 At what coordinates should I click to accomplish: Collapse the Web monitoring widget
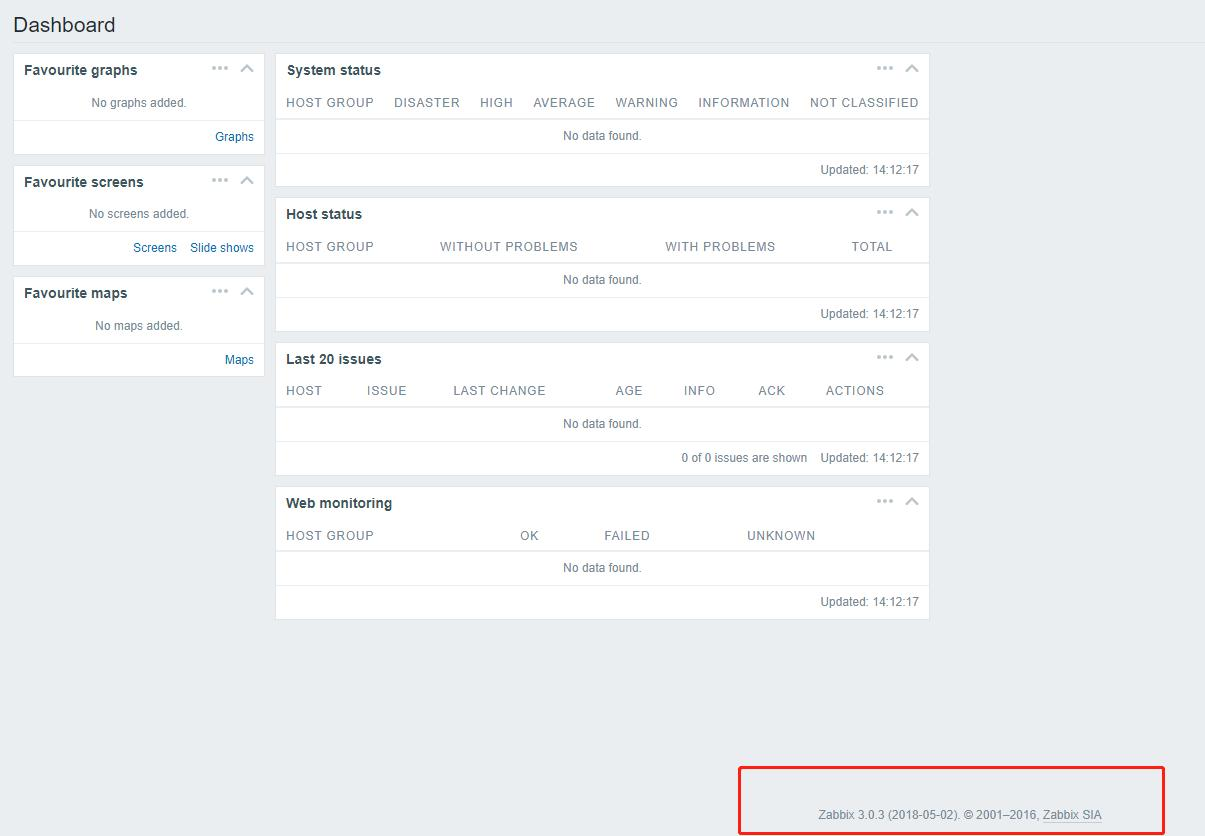pos(912,502)
